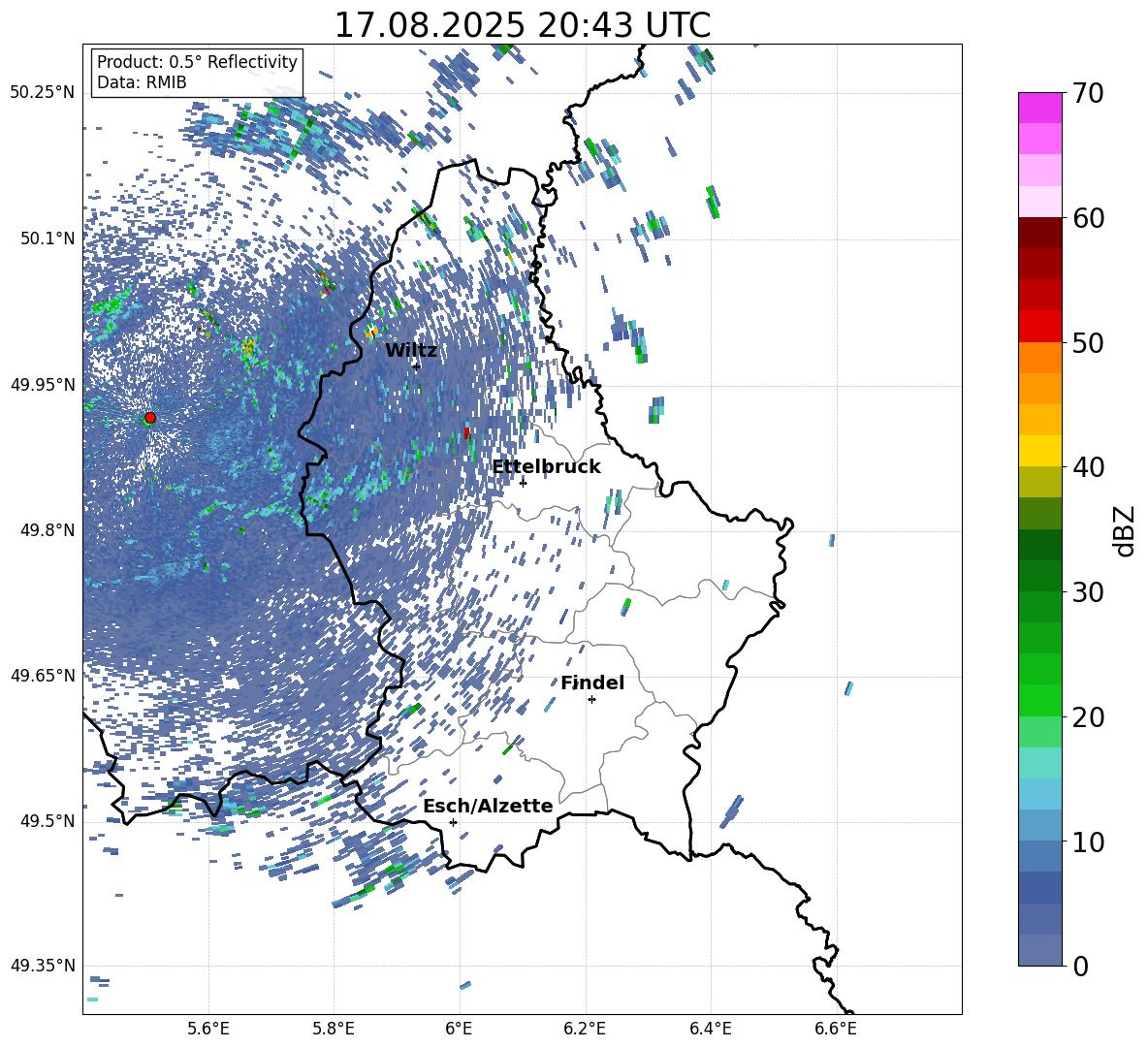
Task: Click the 20 tick label on colorbar
Action: [1089, 717]
